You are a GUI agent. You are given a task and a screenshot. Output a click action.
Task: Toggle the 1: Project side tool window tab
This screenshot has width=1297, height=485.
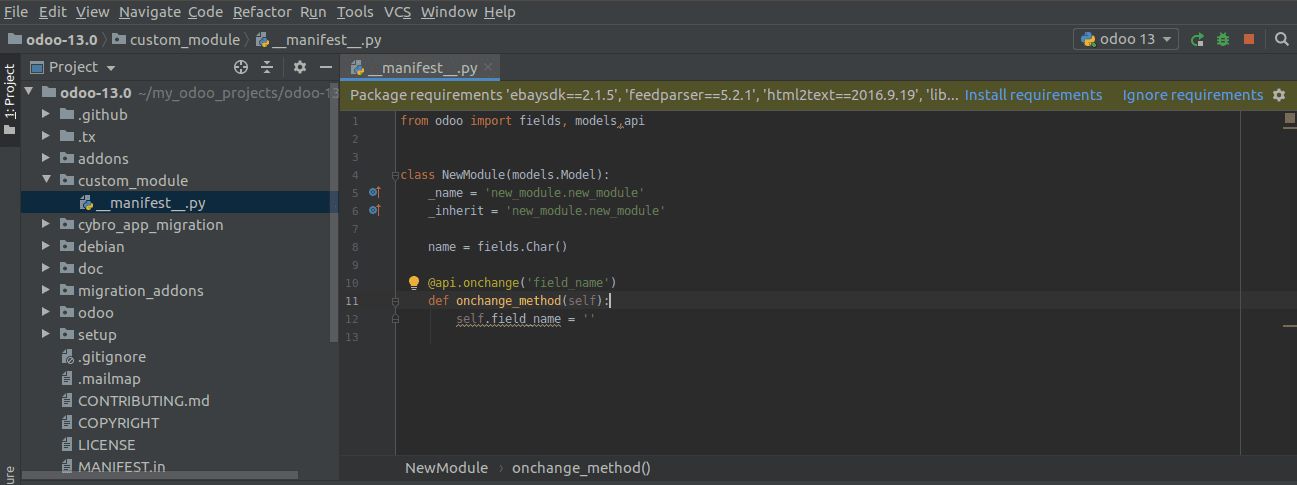(10, 100)
